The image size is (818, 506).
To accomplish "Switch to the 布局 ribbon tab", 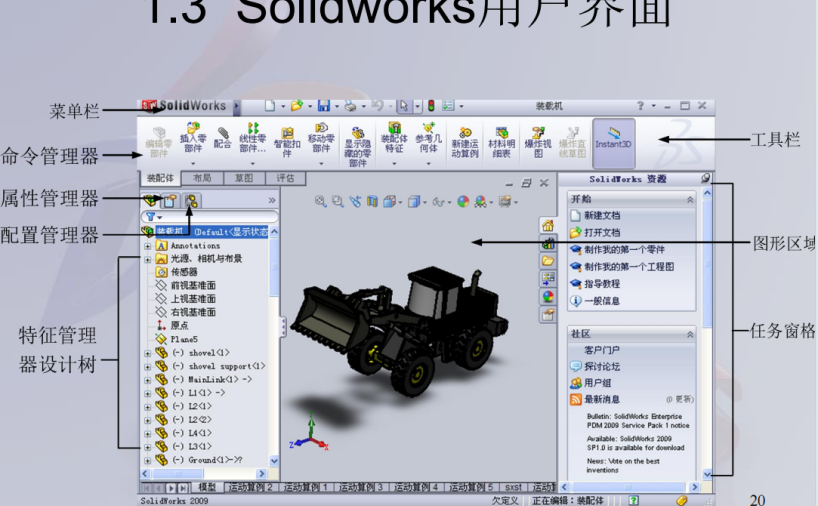I will [202, 178].
